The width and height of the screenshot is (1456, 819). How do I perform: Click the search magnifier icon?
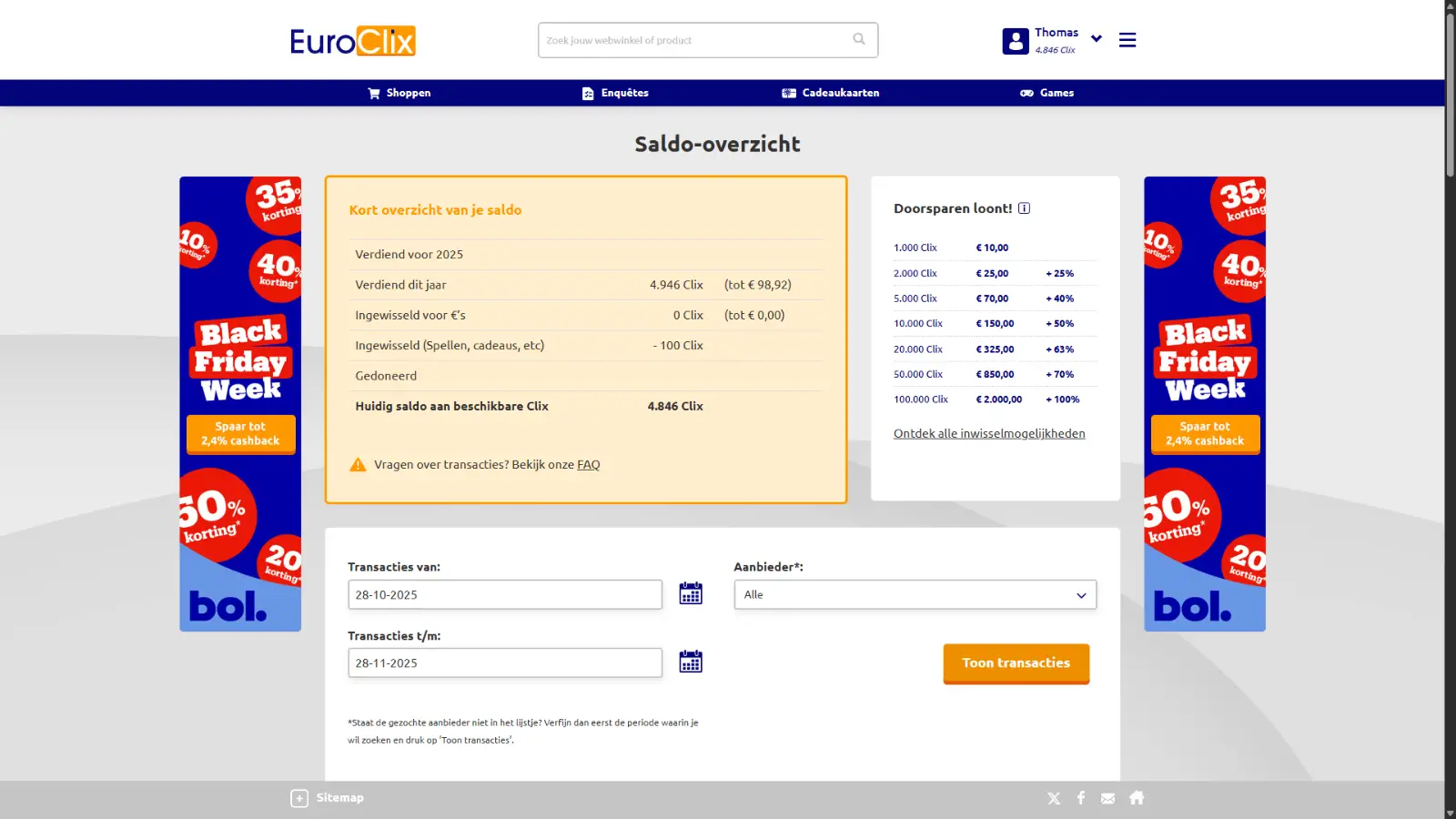click(859, 39)
